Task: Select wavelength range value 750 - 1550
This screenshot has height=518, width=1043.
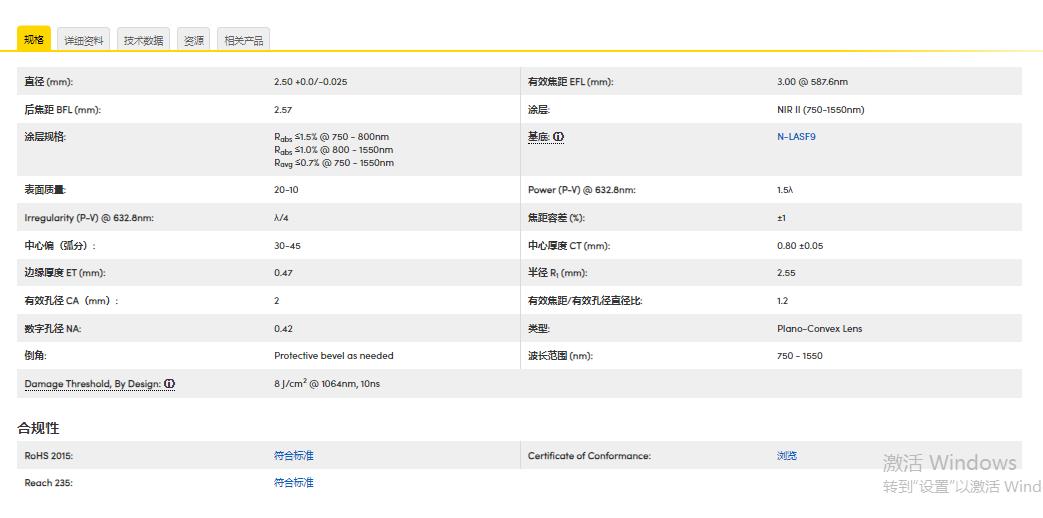Action: coord(800,356)
